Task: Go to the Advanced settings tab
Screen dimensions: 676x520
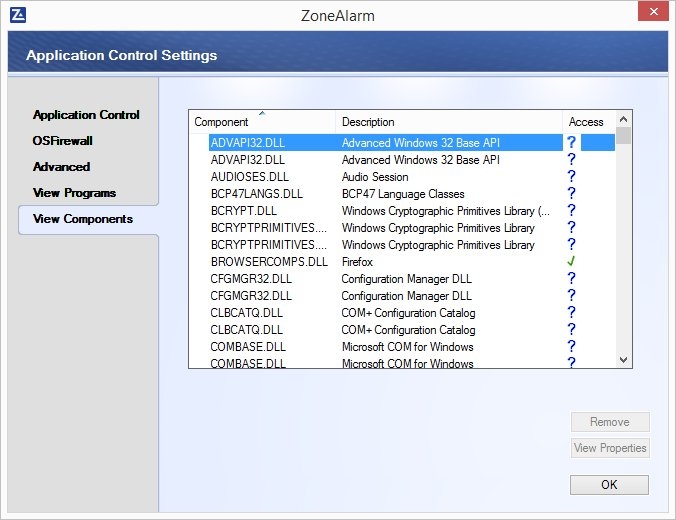Action: click(62, 167)
